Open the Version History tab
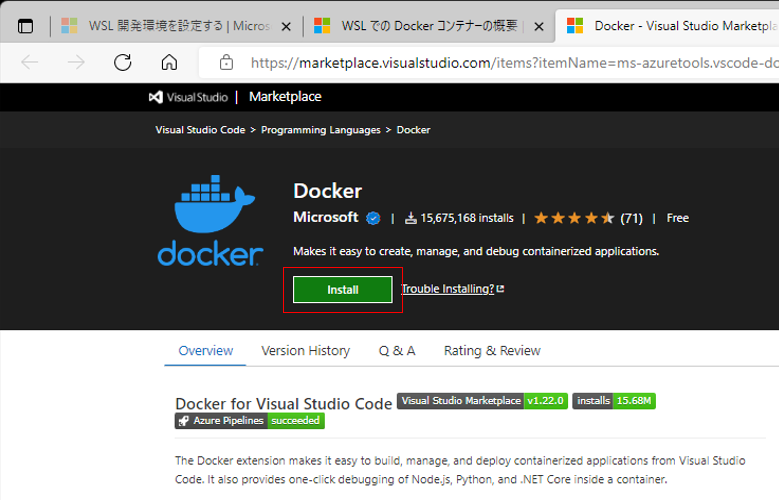Screen dimensions: 779x500 click(x=306, y=350)
